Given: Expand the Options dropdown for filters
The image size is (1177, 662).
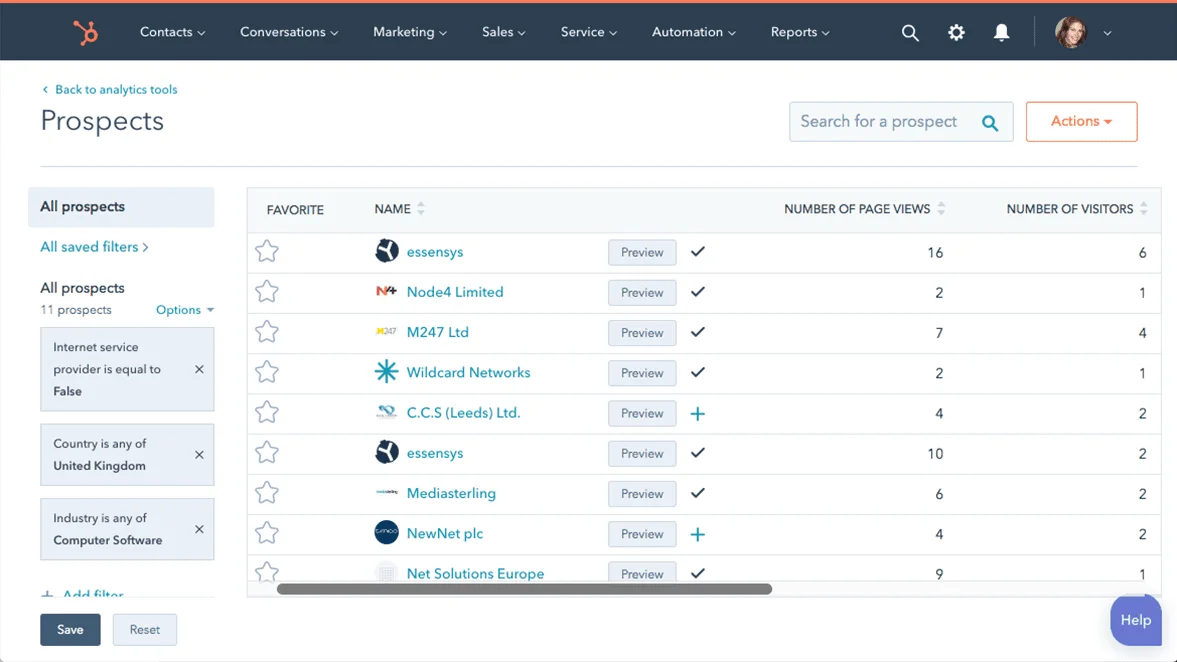Looking at the screenshot, I should click(184, 310).
